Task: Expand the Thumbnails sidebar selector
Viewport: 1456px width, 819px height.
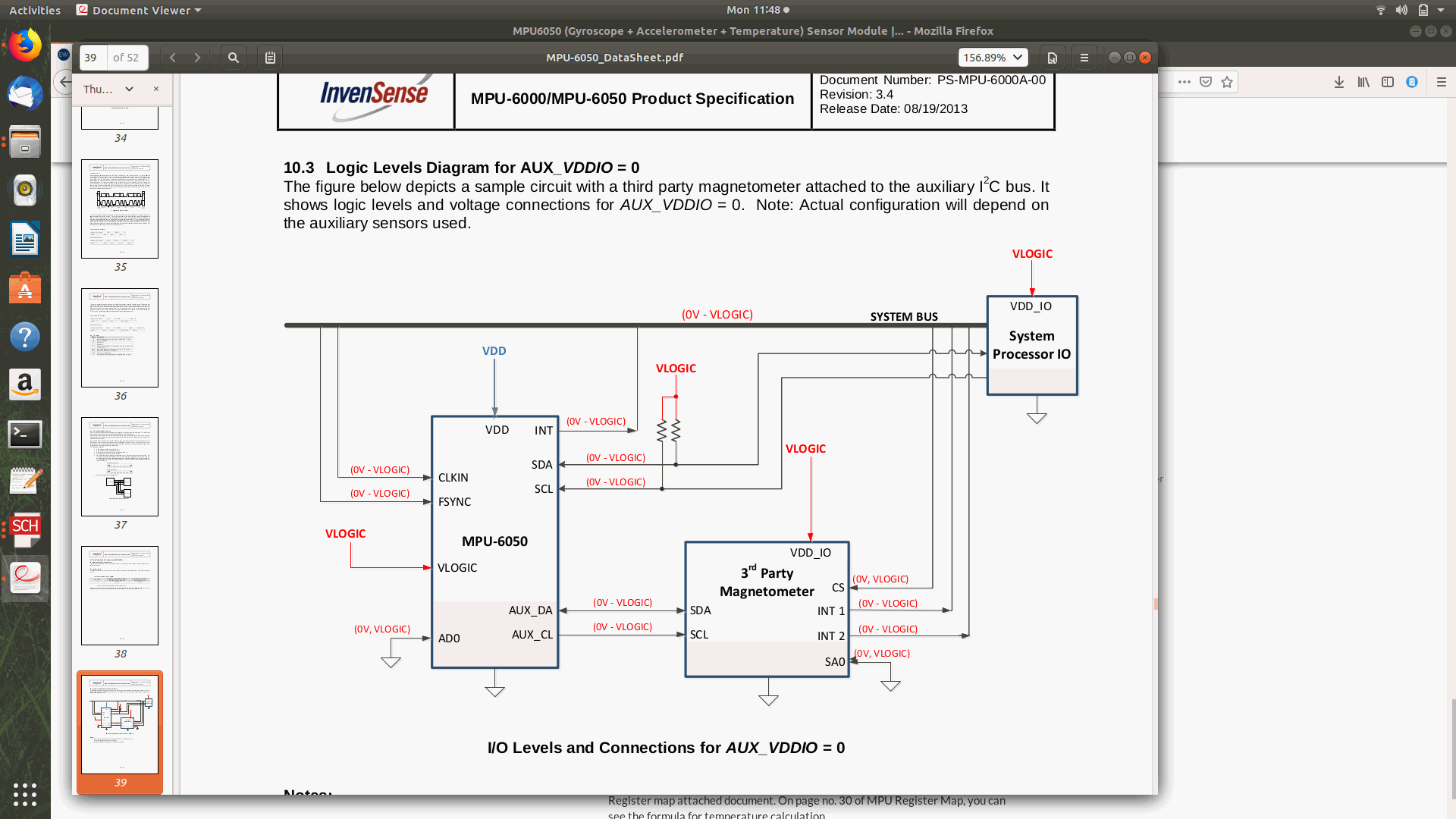Action: click(x=129, y=89)
